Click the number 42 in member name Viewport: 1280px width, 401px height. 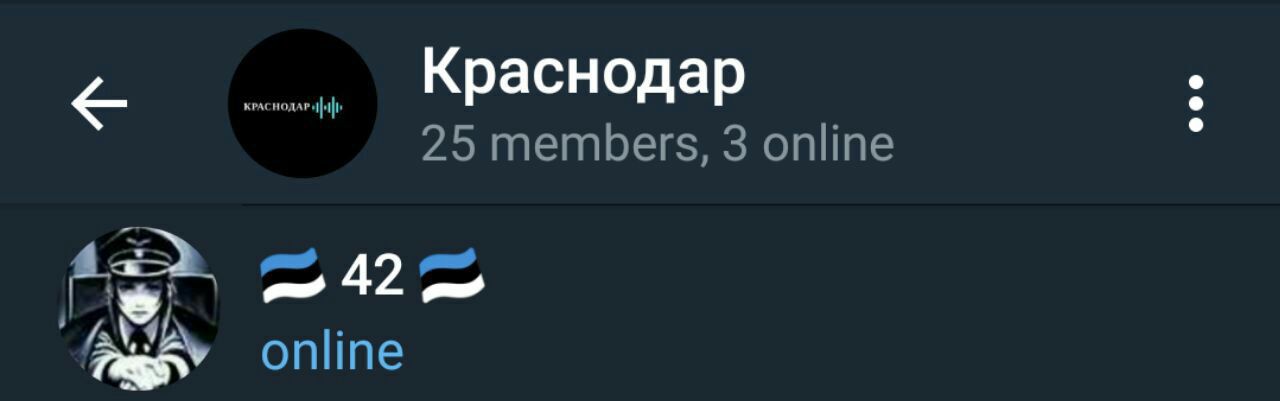pyautogui.click(x=372, y=275)
